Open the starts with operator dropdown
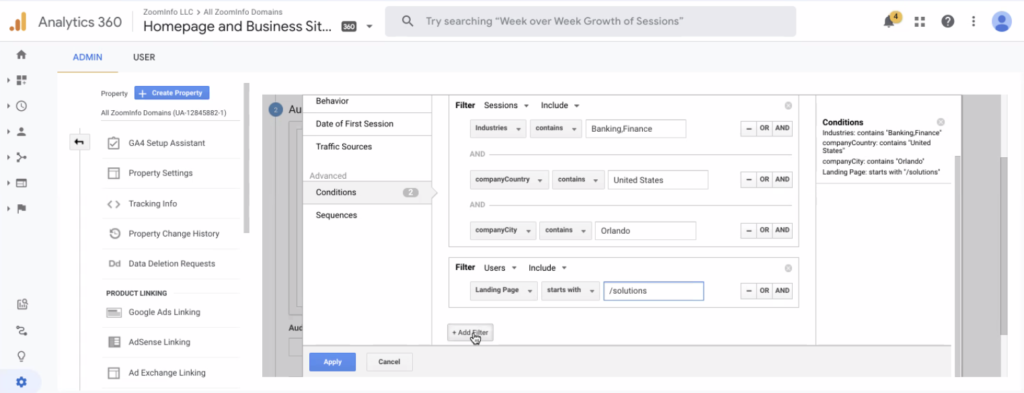Viewport: 1024px width, 393px height. 570,291
